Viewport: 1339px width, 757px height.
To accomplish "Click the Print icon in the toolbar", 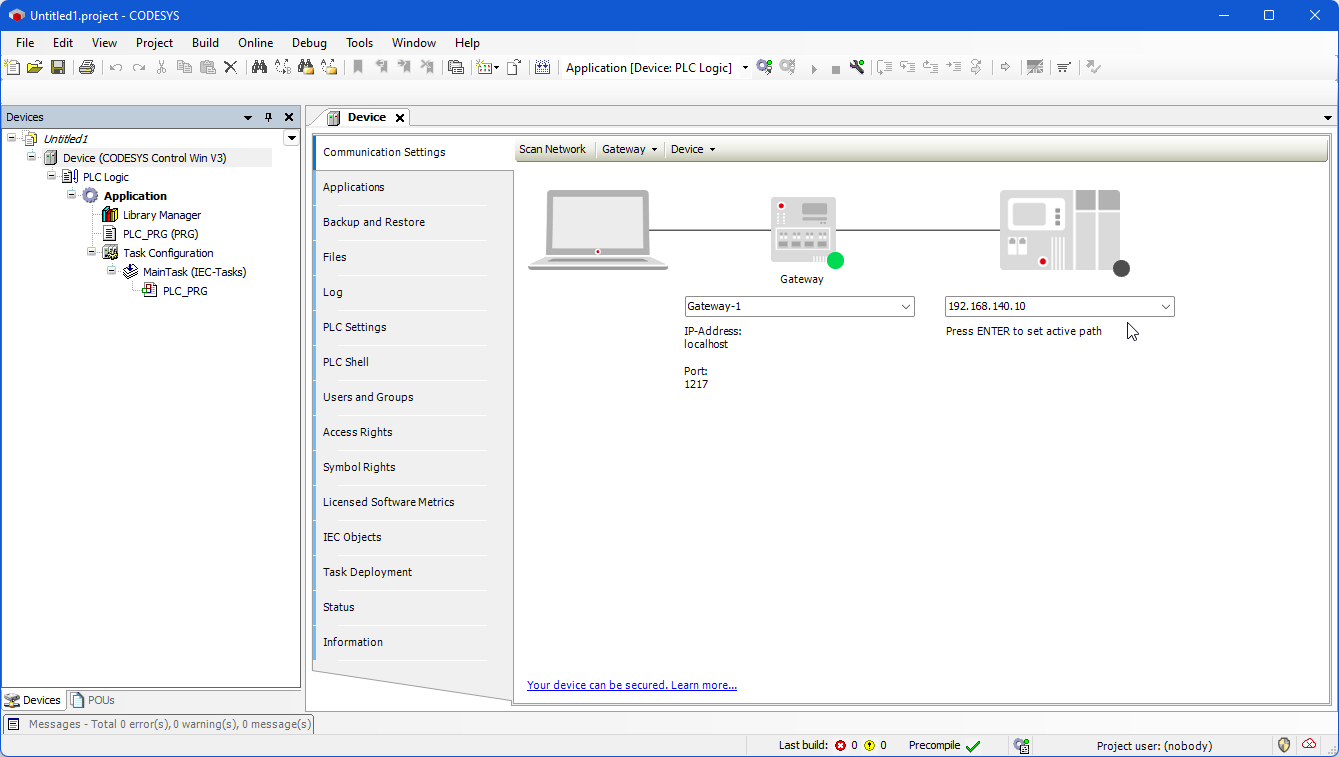I will point(88,67).
